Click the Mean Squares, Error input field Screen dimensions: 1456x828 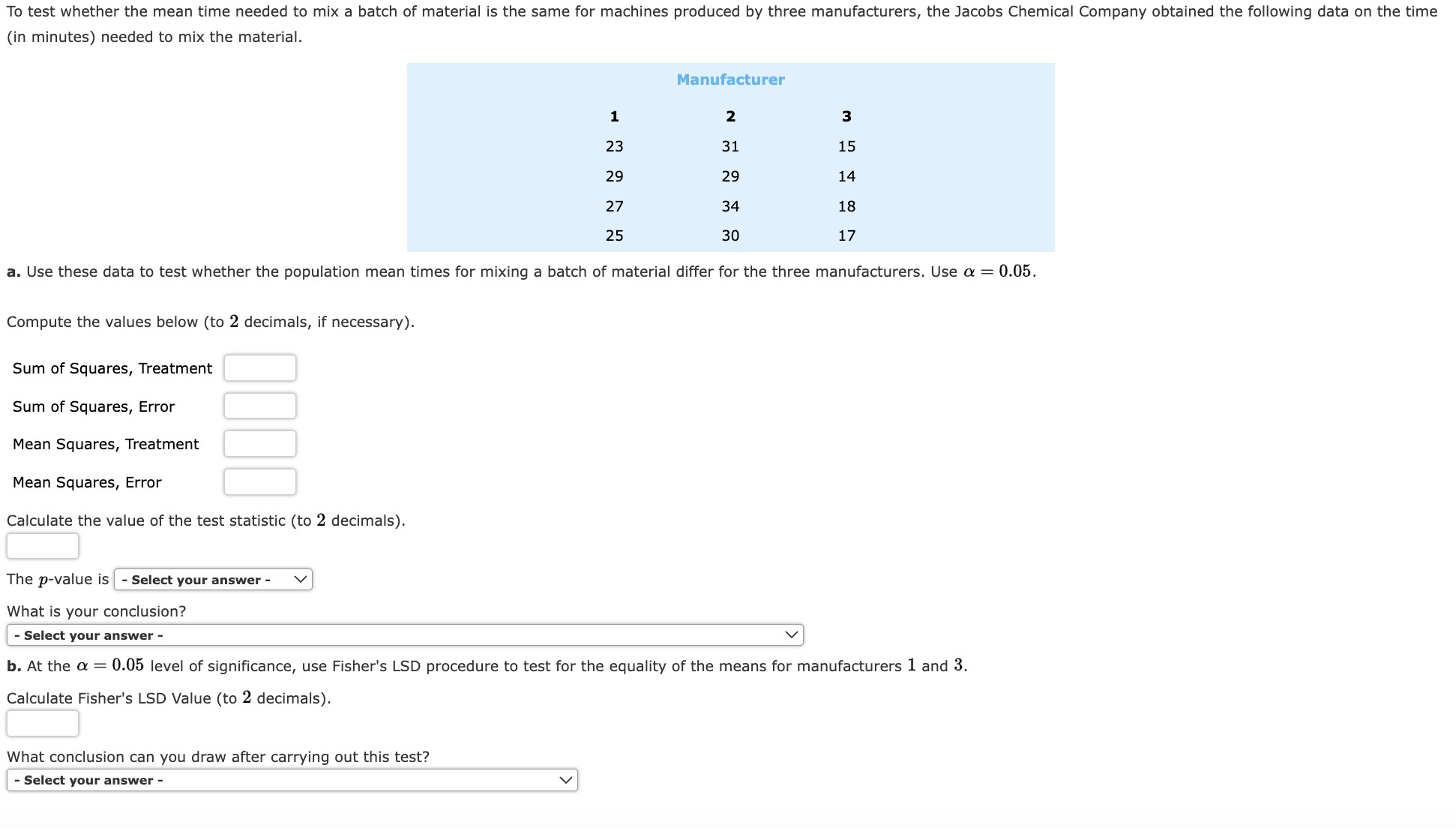point(259,481)
